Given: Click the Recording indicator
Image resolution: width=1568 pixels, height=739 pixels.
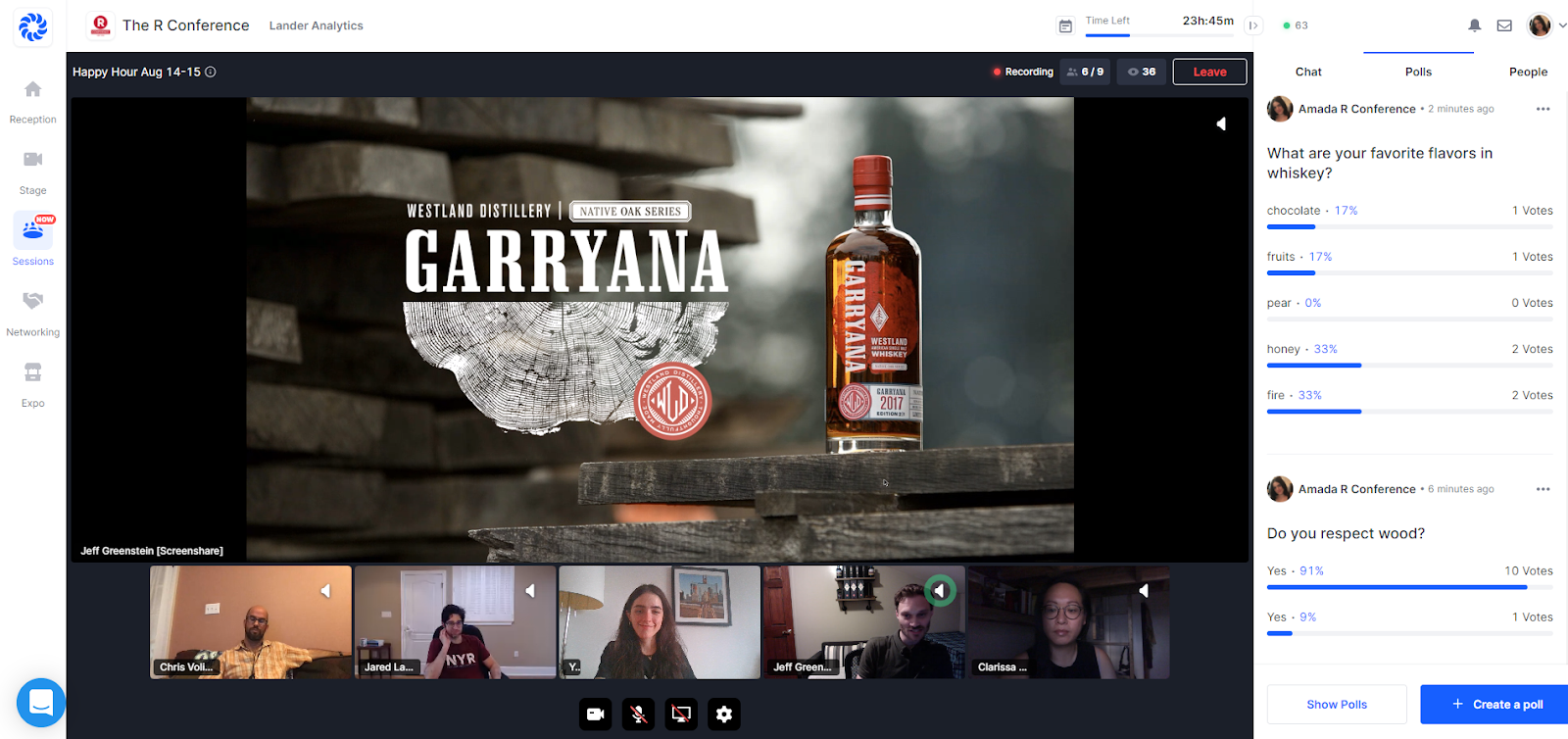Looking at the screenshot, I should tap(1022, 72).
